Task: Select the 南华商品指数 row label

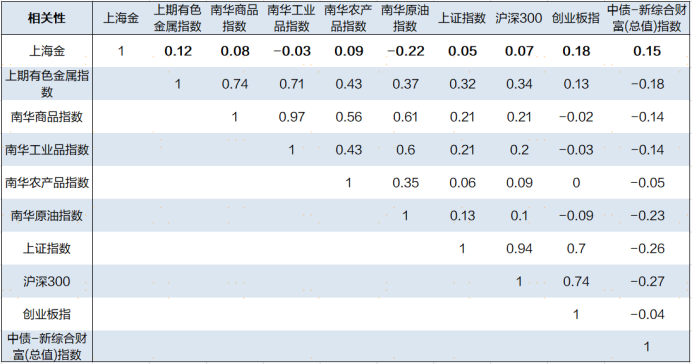Action: (x=46, y=117)
